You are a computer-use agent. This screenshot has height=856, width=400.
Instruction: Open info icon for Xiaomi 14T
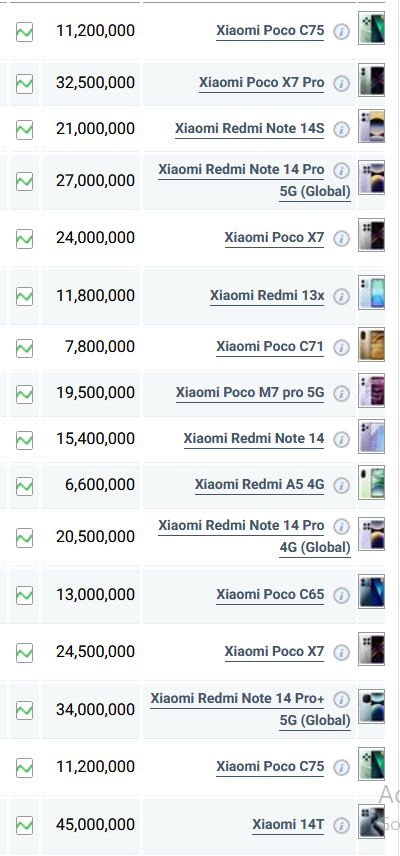coord(341,825)
